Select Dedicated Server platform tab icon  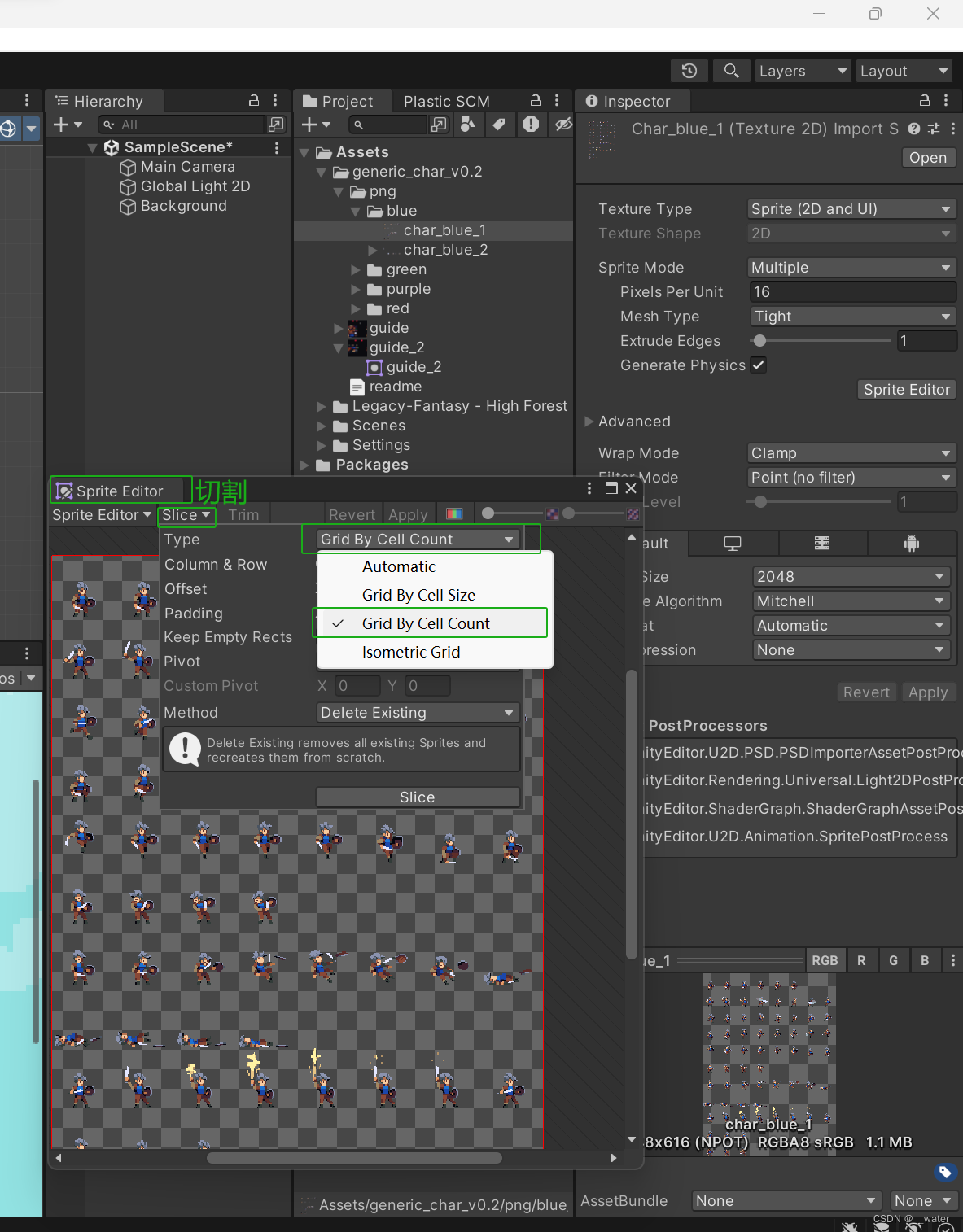(822, 544)
